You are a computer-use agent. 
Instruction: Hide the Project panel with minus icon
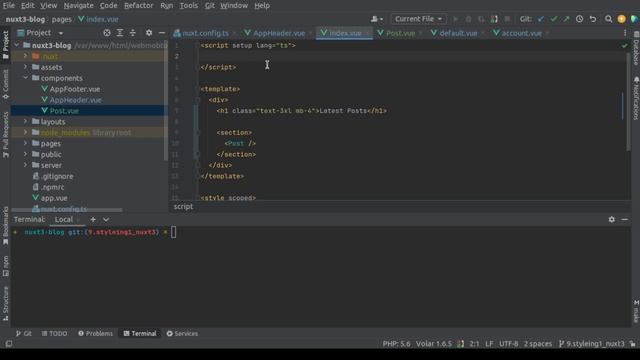[162, 33]
